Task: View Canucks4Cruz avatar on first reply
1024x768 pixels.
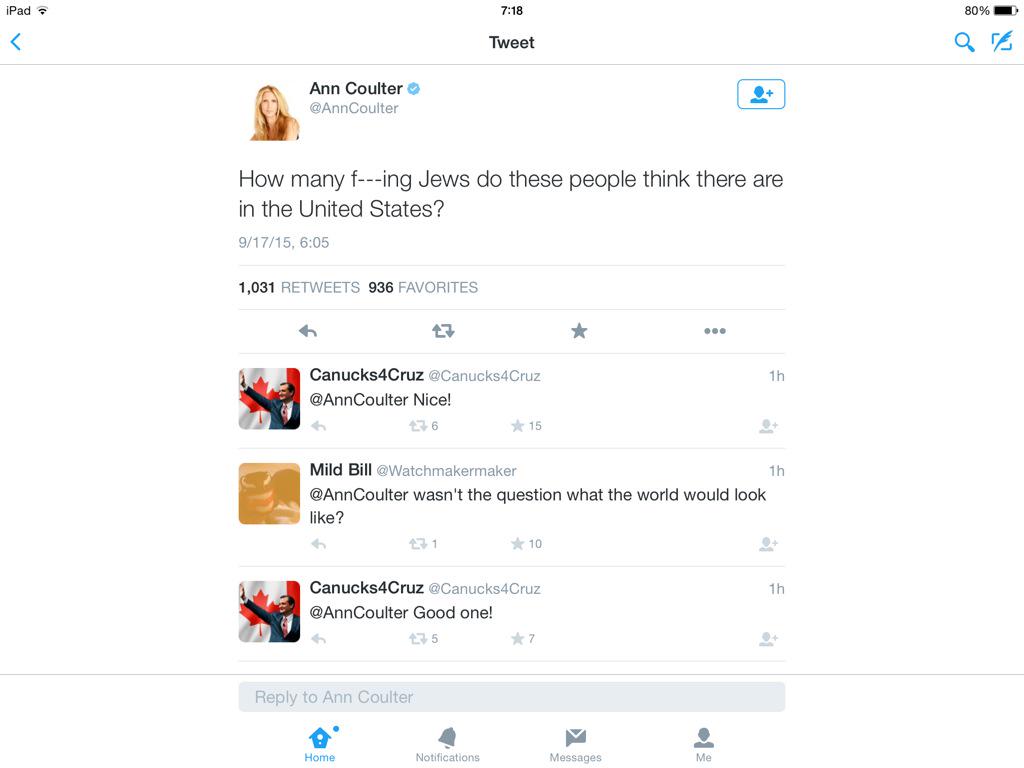Action: pos(269,398)
